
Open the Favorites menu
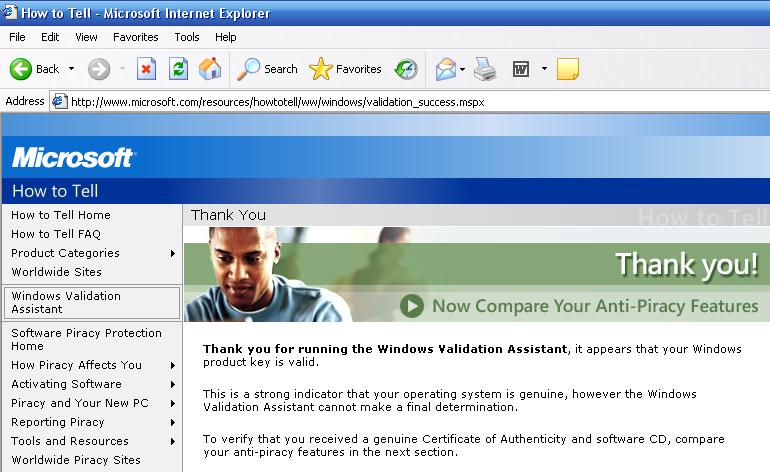[x=136, y=37]
